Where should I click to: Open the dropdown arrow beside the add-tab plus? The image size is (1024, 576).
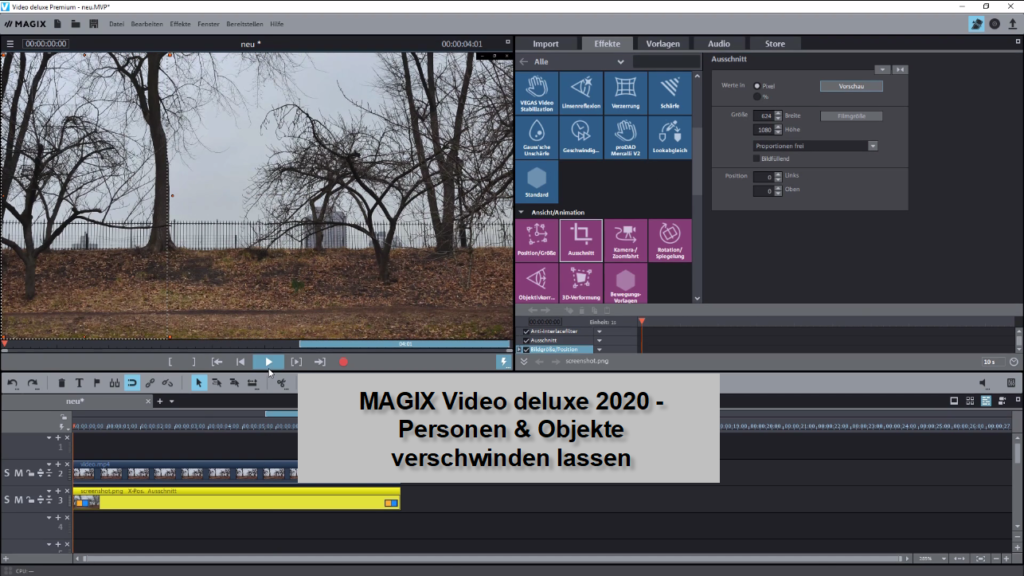pos(172,402)
